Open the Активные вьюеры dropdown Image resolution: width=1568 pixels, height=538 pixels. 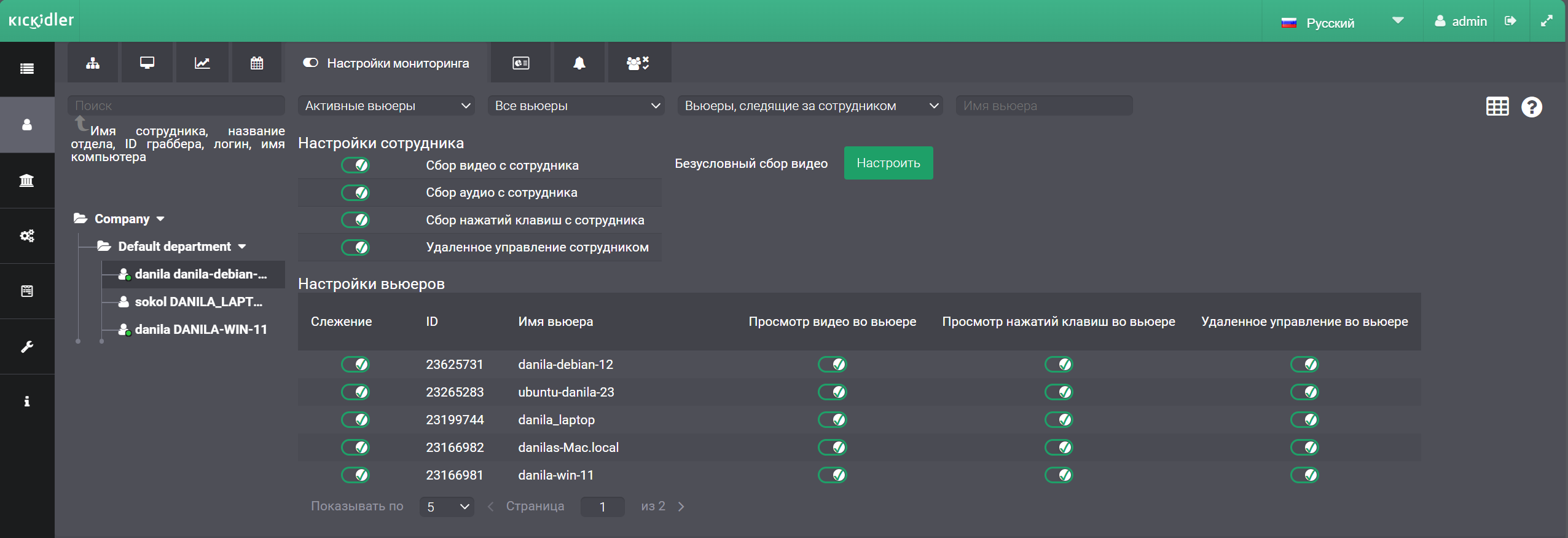(x=386, y=106)
